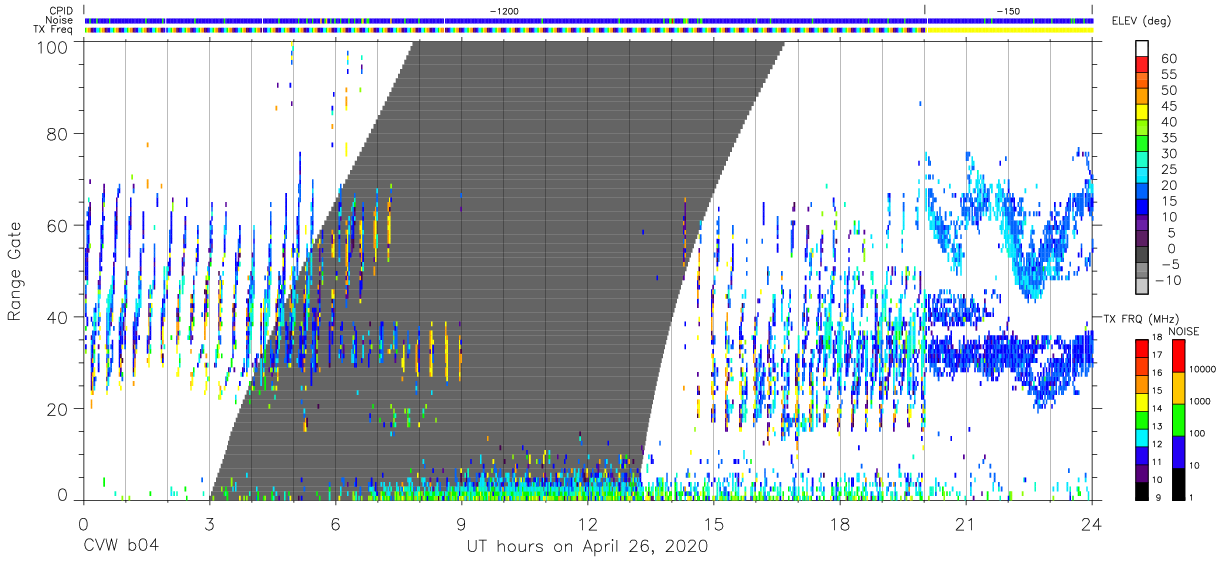Click the TX Freq row label
Image resolution: width=1228 pixels, height=567 pixels.
coord(54,29)
